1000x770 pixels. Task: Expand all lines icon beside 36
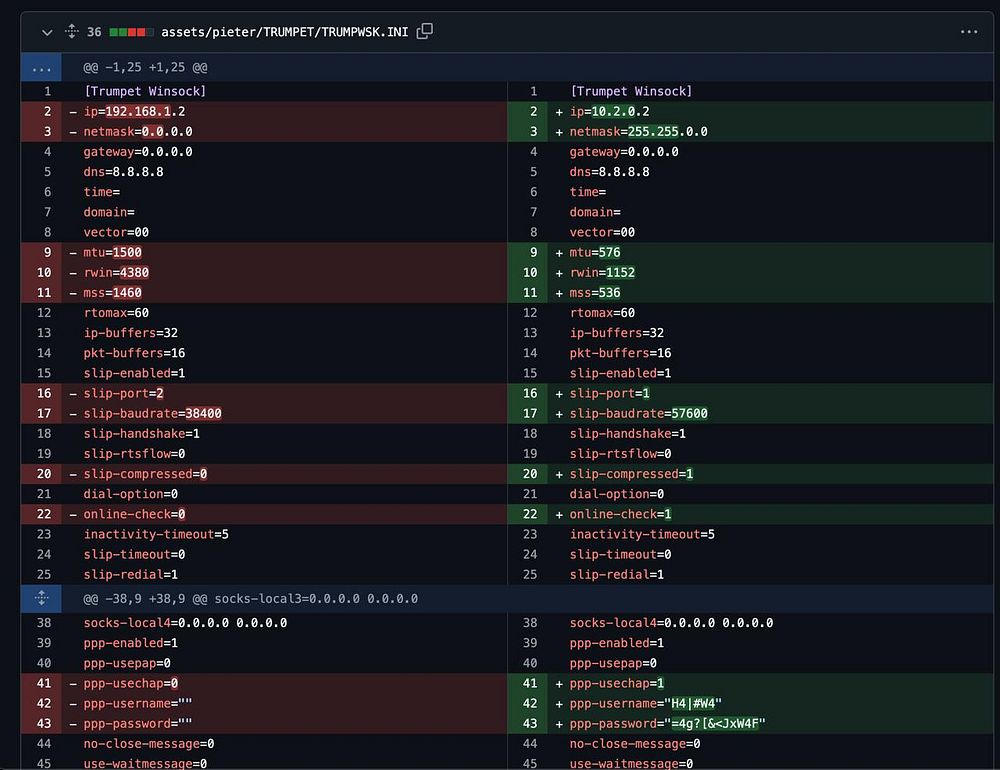(71, 31)
